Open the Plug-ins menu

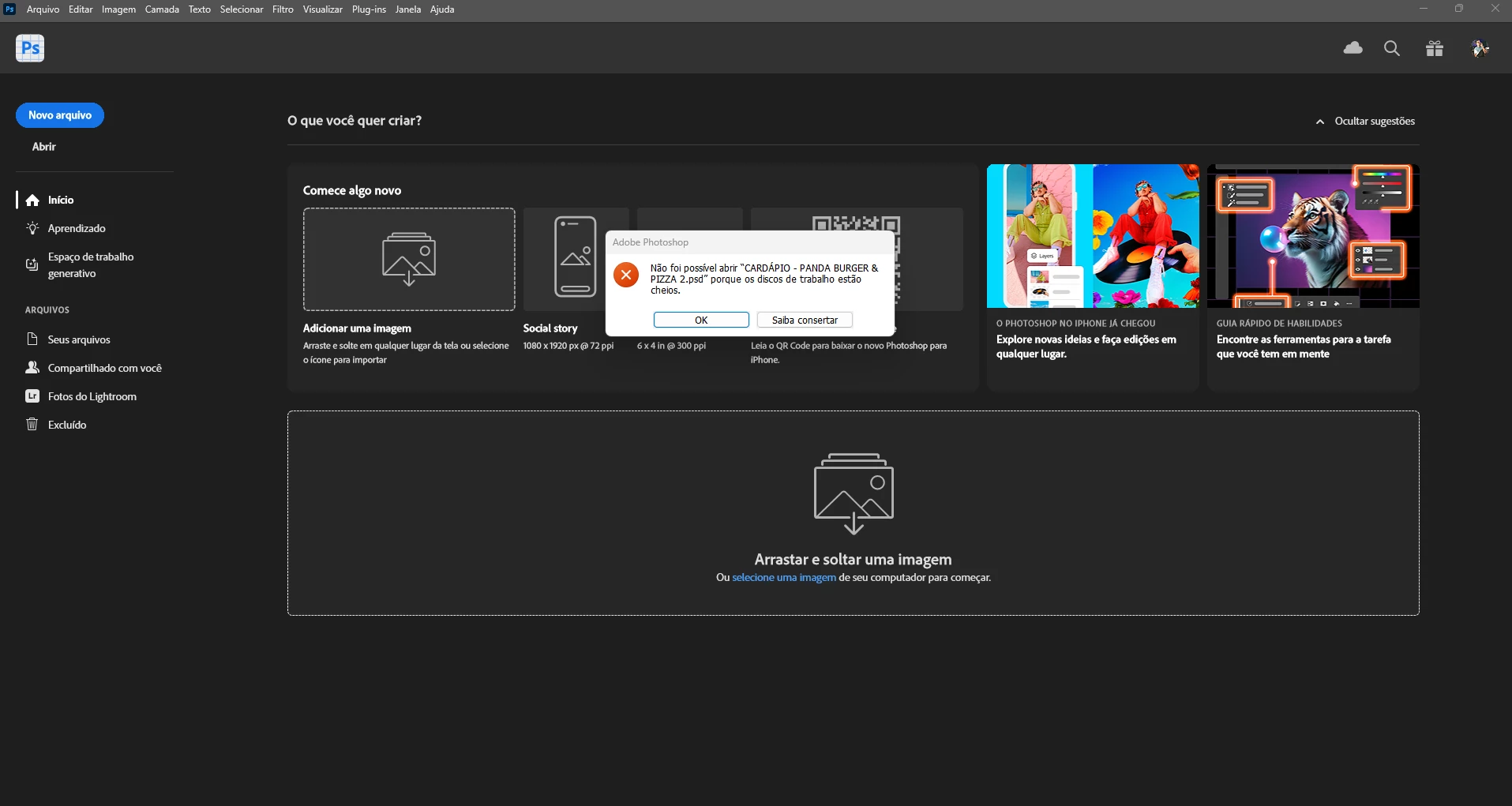pyautogui.click(x=369, y=9)
